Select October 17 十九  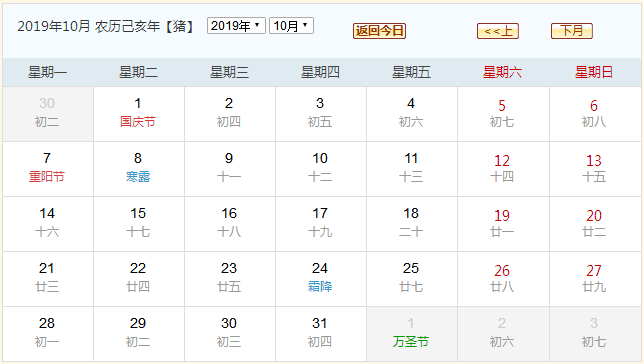[x=321, y=224]
